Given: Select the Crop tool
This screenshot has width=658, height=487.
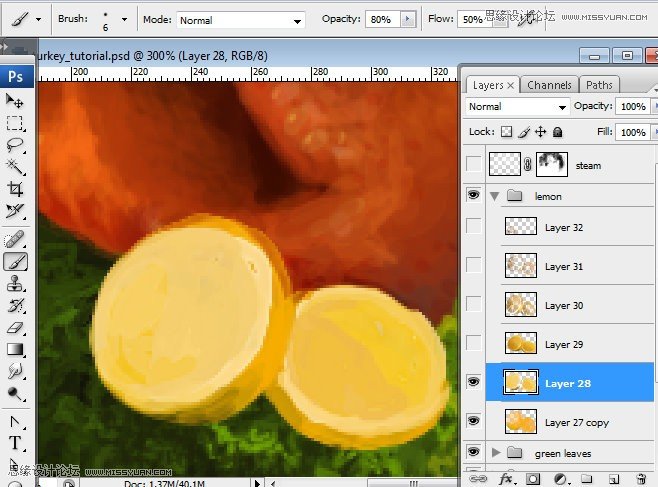Looking at the screenshot, I should pyautogui.click(x=15, y=189).
